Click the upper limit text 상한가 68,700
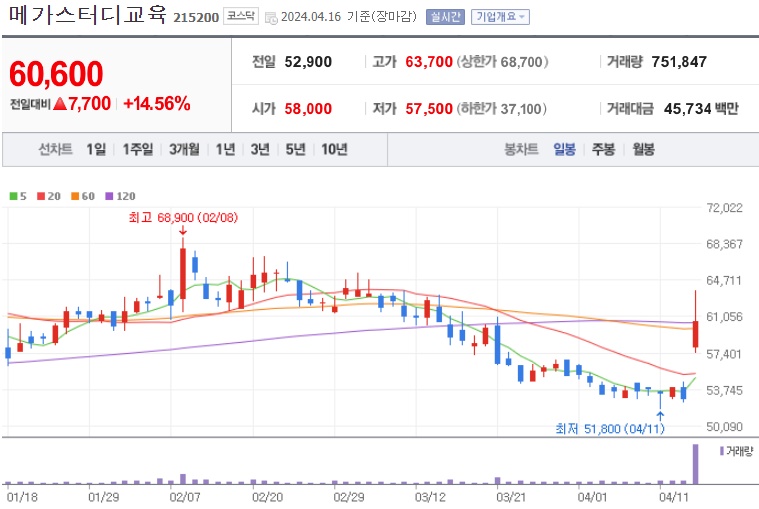Viewport: 759px width, 509px height. point(503,62)
